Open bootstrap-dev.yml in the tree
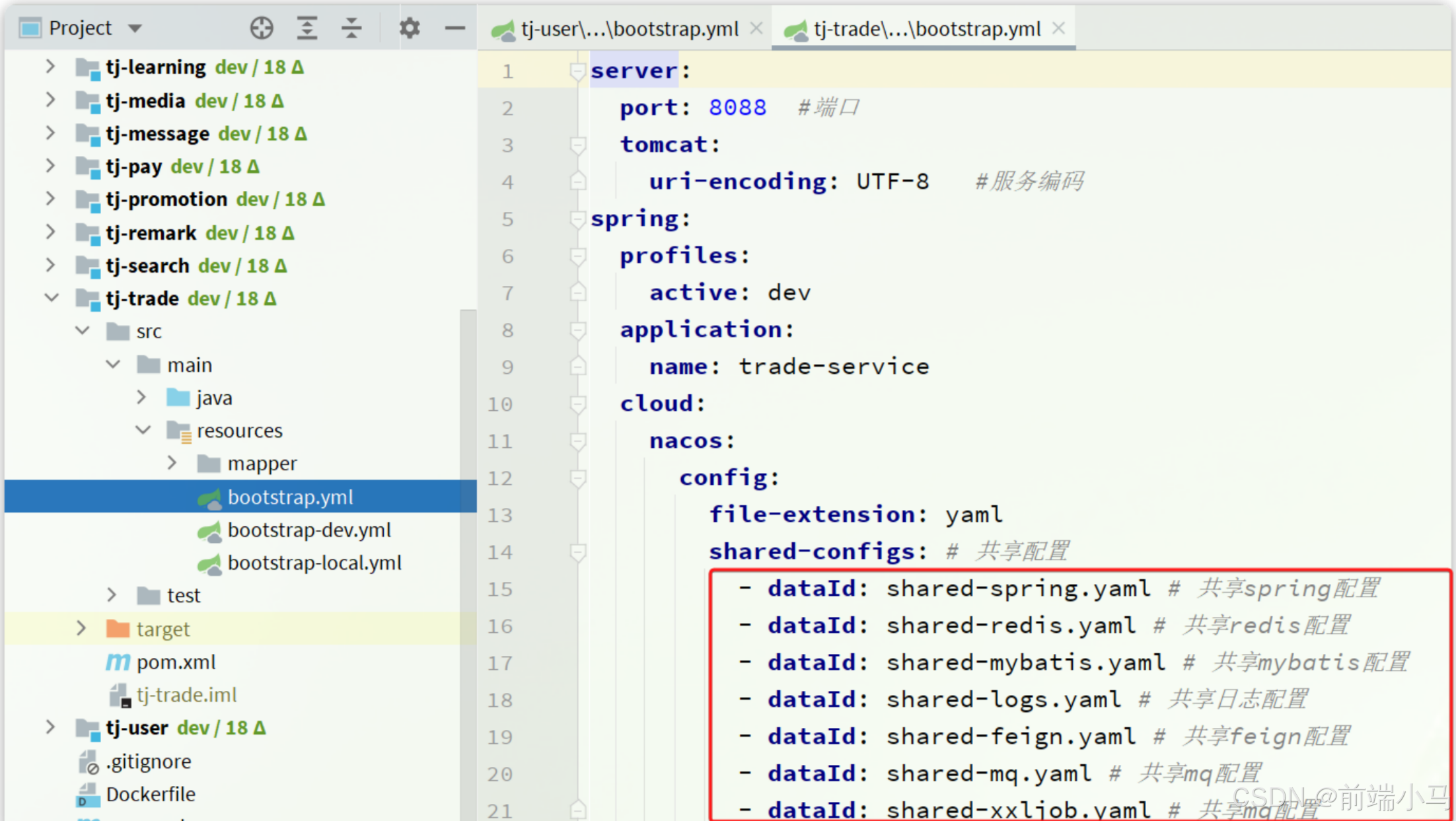This screenshot has height=821, width=1456. 309,530
